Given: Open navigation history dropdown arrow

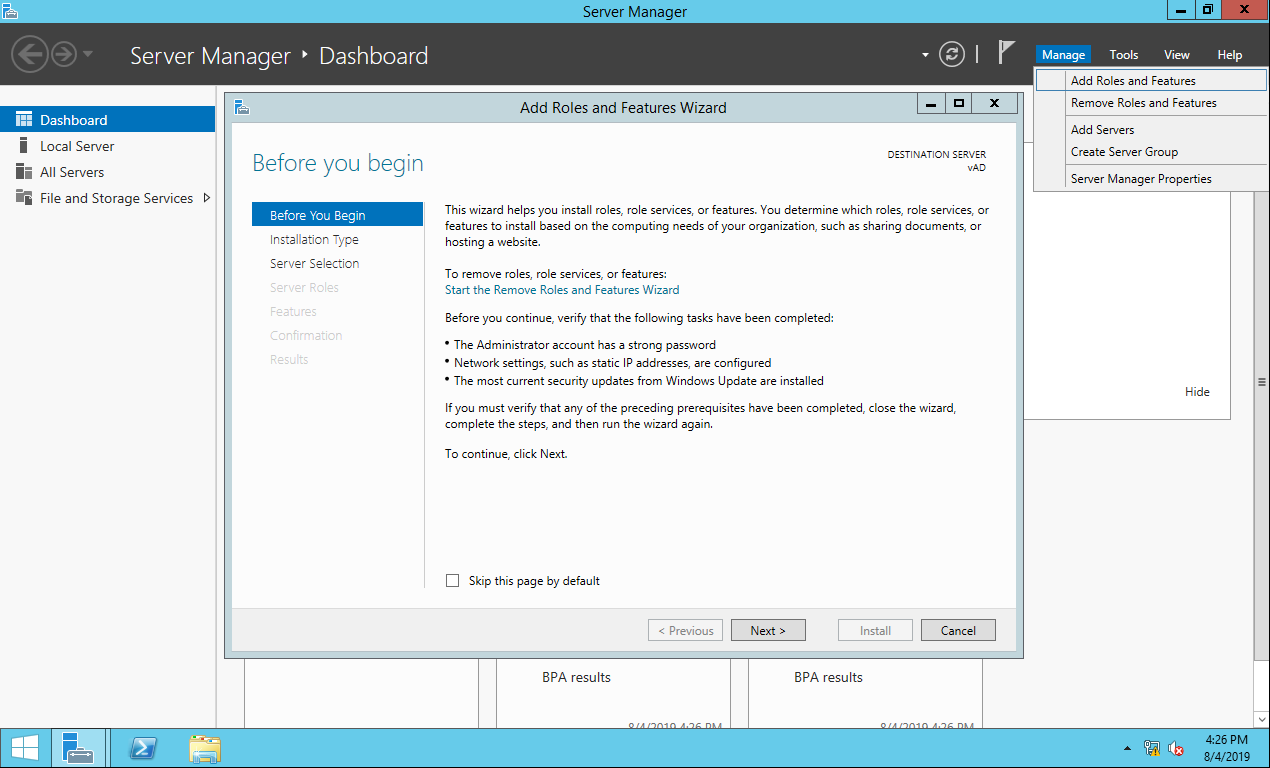Looking at the screenshot, I should pos(88,54).
